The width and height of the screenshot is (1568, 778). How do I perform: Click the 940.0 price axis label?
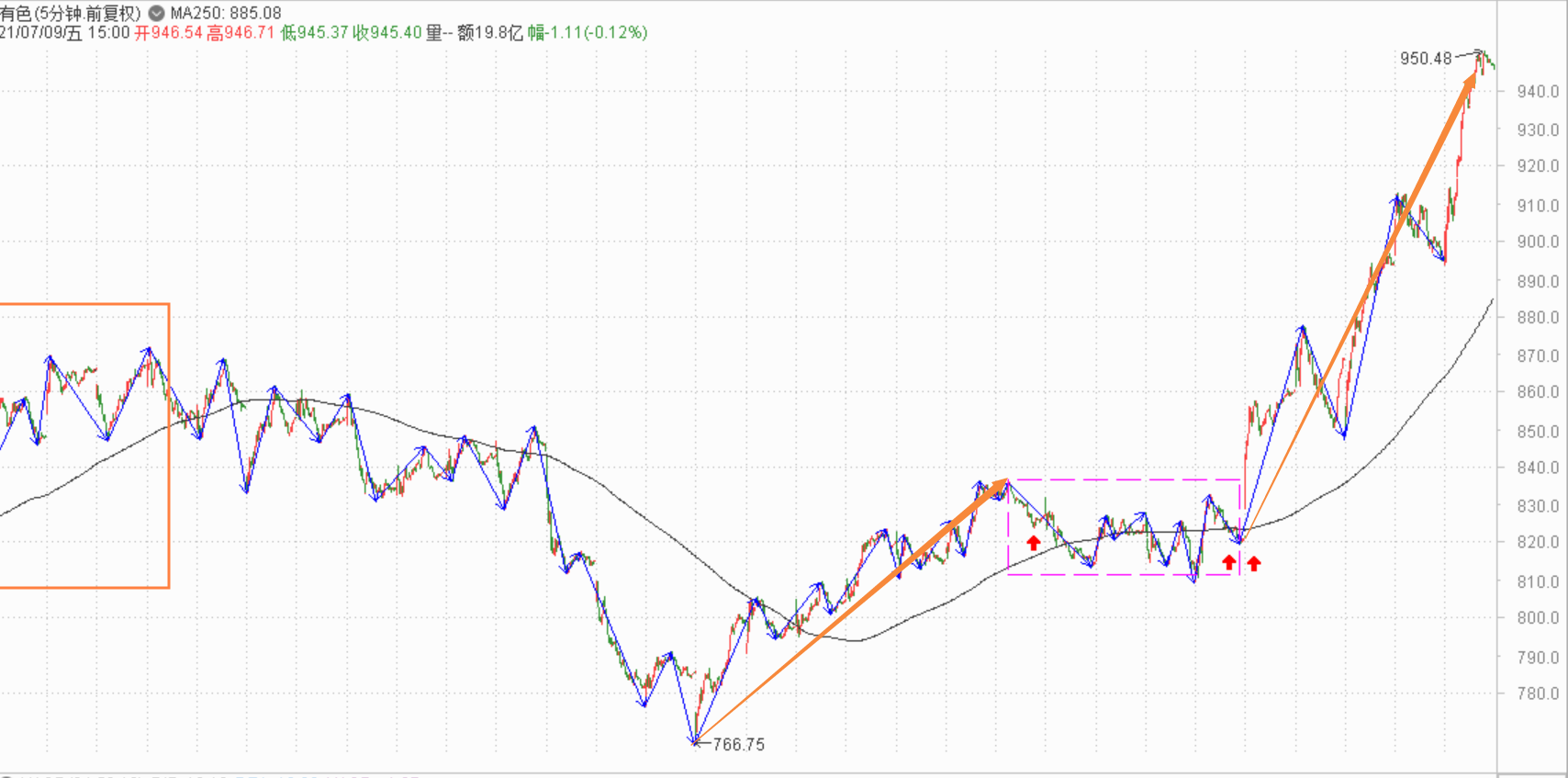(x=1537, y=91)
